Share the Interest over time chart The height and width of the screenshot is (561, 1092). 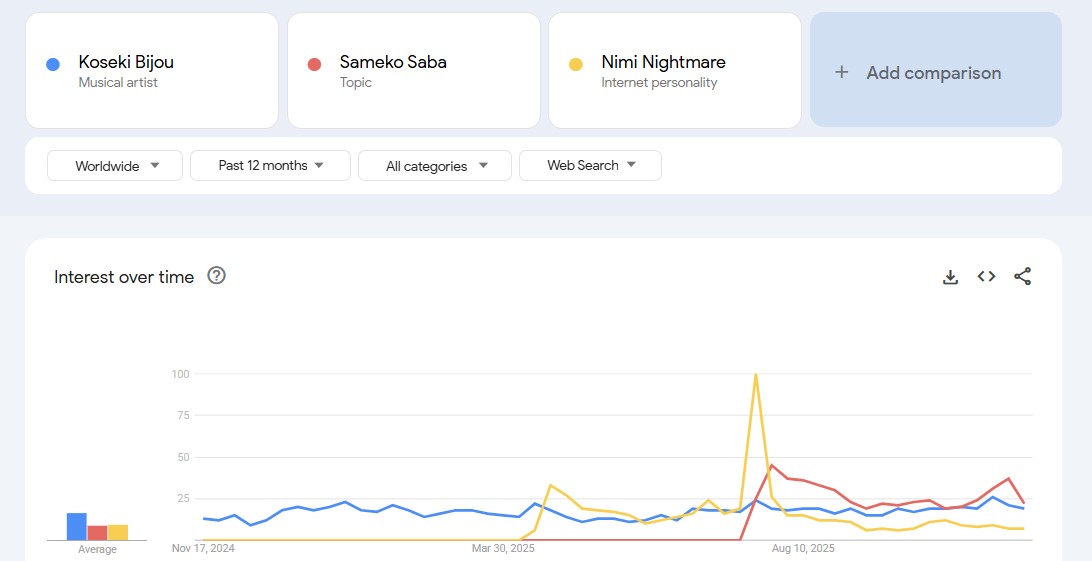tap(1022, 277)
